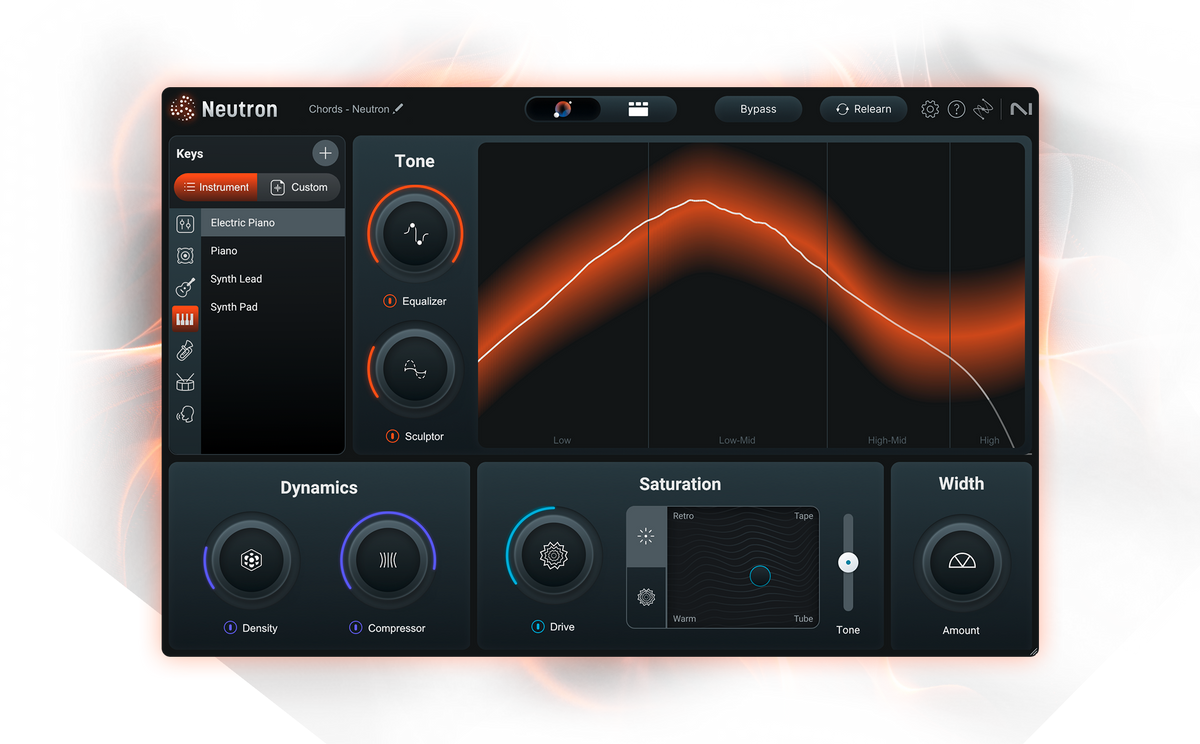Viewport: 1200px width, 744px height.
Task: Select the mixer faders category icon
Action: click(185, 224)
